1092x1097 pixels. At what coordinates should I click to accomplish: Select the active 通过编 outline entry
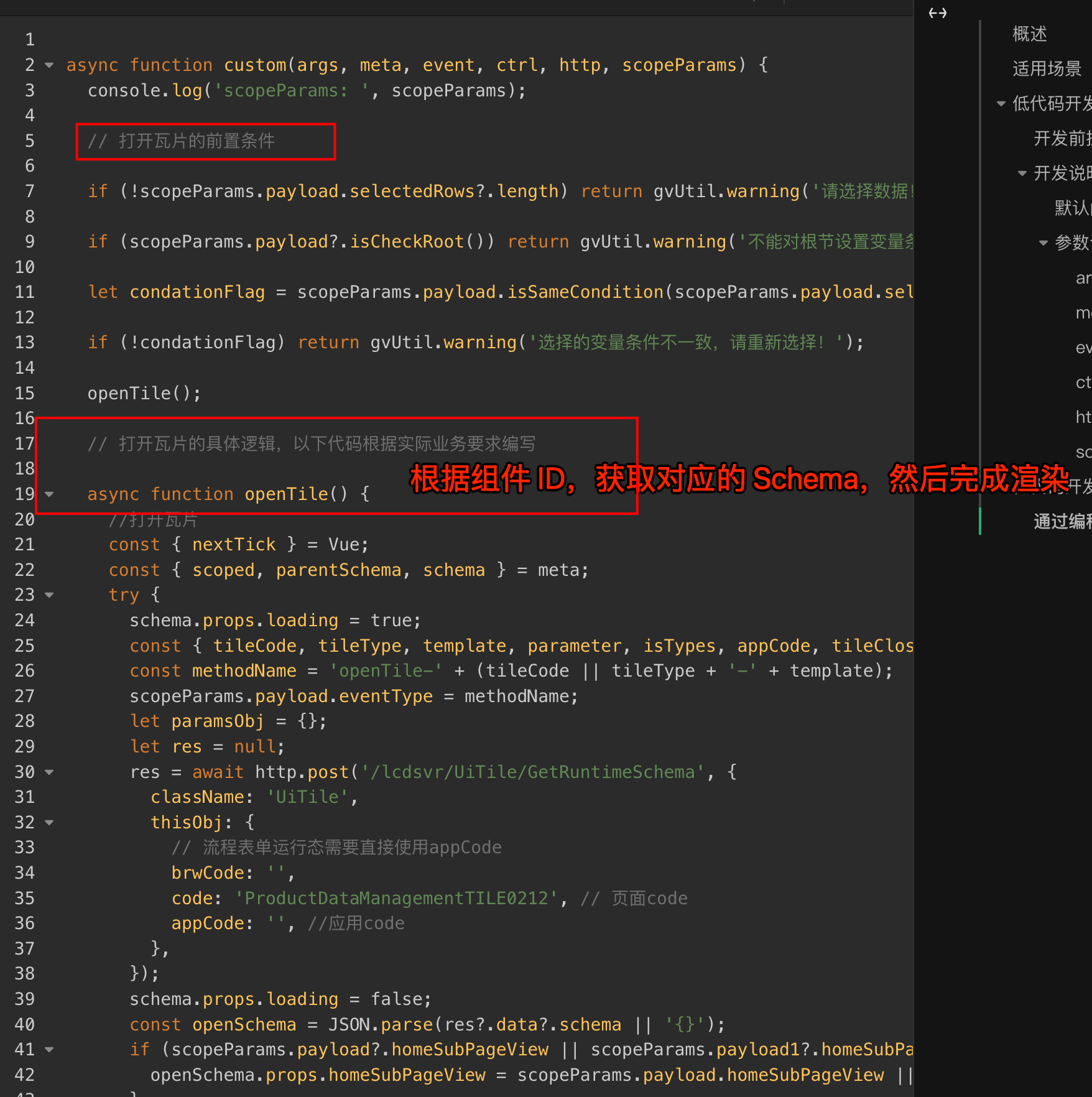1062,521
